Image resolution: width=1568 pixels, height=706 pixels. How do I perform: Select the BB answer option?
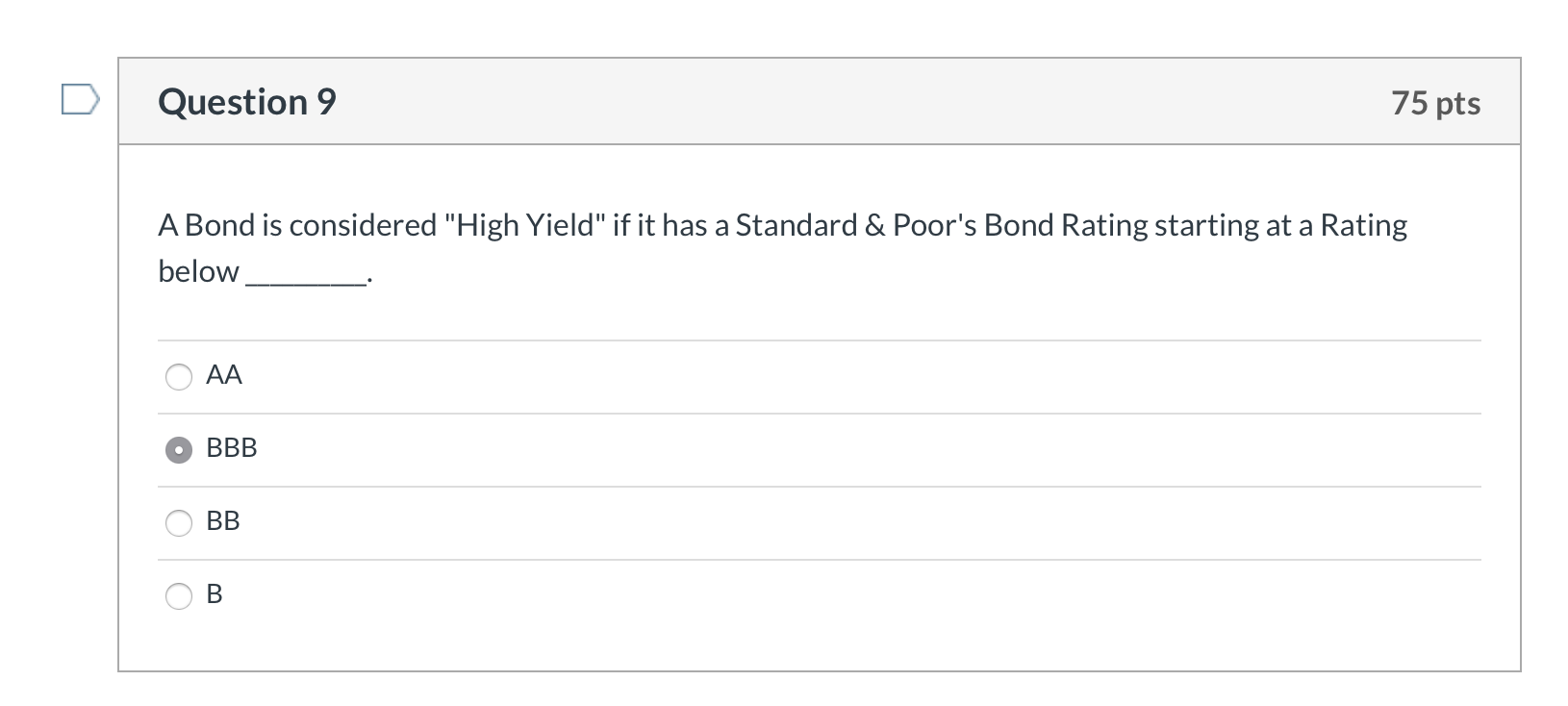point(179,523)
